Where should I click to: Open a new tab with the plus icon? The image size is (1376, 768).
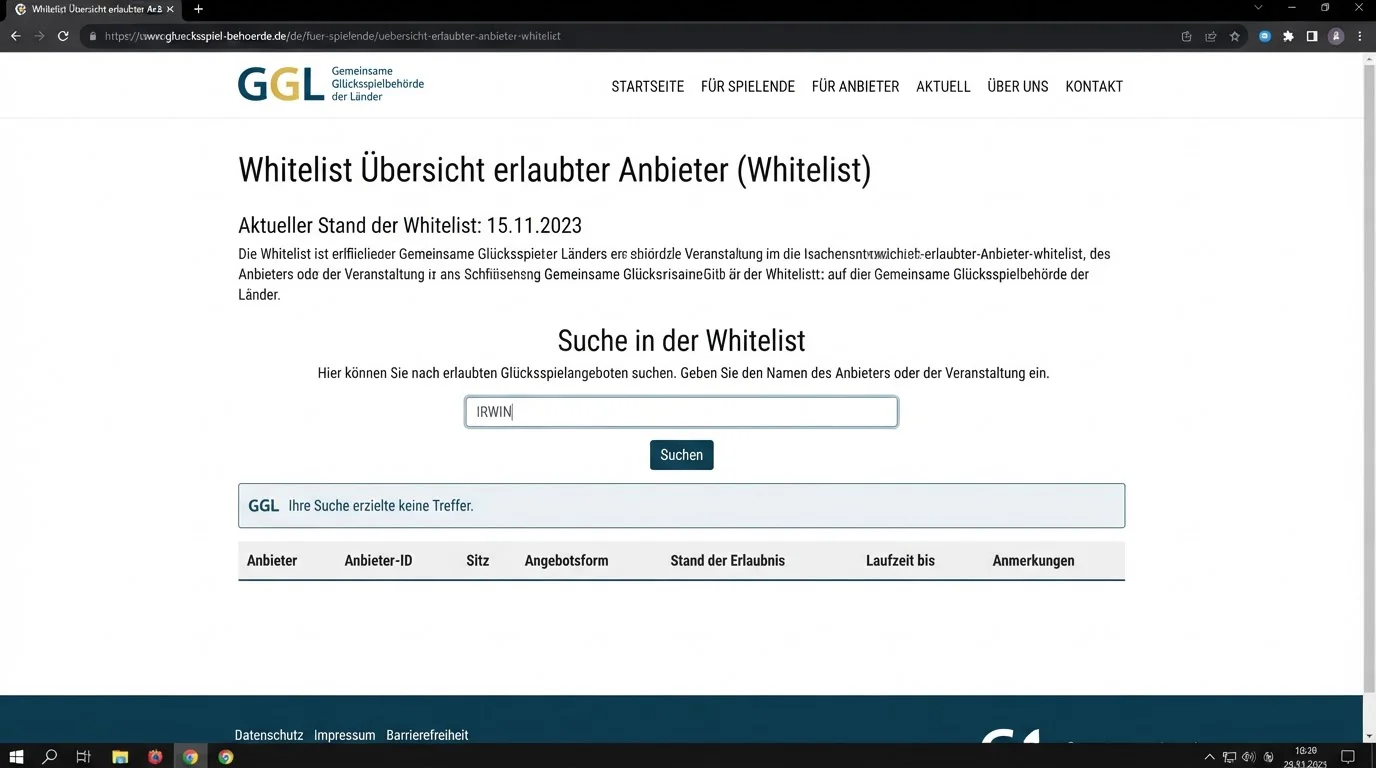pyautogui.click(x=198, y=9)
